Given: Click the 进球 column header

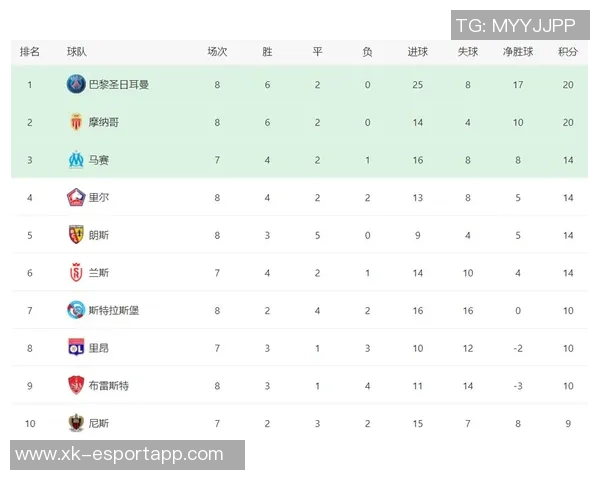Looking at the screenshot, I should 418,51.
